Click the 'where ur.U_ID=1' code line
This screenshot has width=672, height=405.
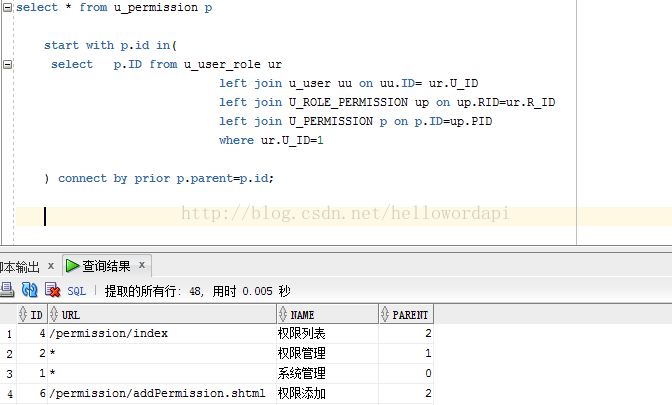[271, 141]
